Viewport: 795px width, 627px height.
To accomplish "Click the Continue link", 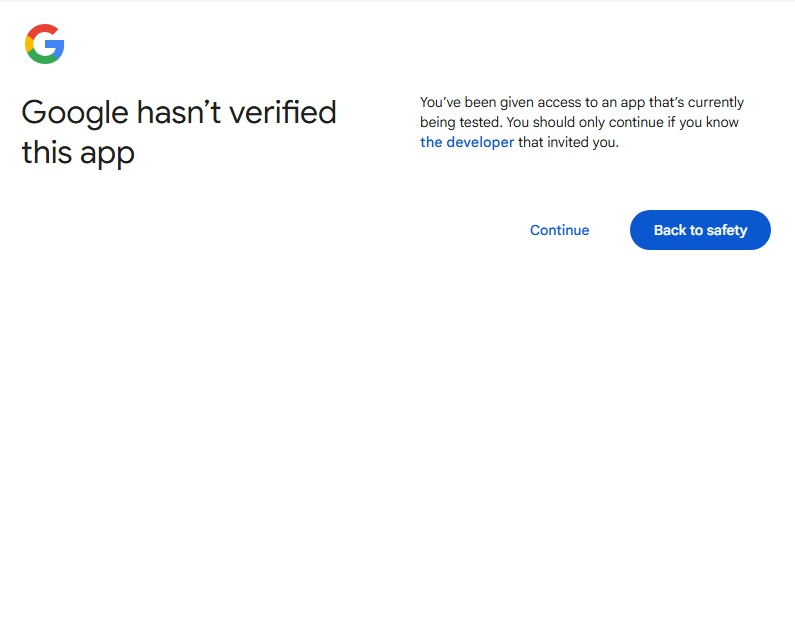I will tap(559, 230).
